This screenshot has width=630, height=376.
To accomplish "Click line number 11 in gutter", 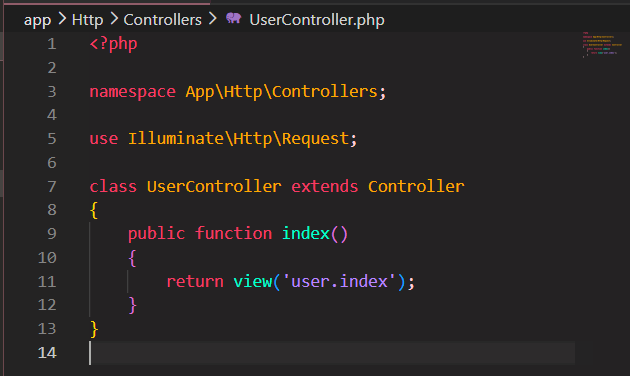I will (47, 282).
